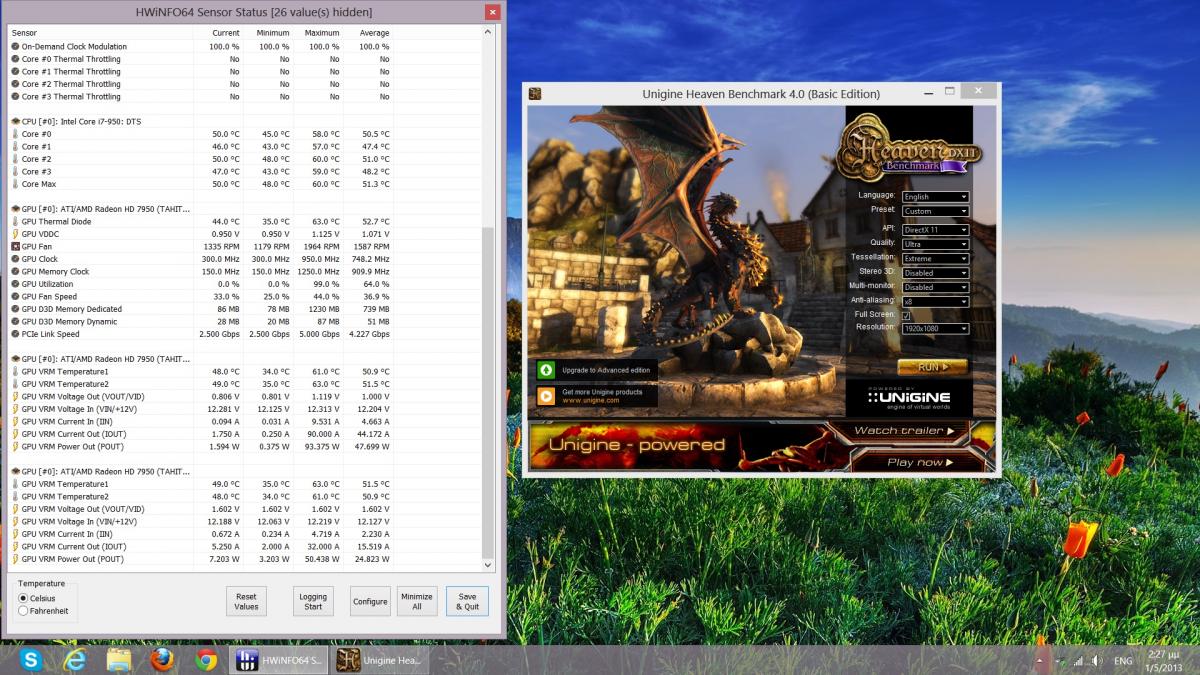
Task: Select the GPU VRM Power Out 47.699 W value
Action: point(370,447)
